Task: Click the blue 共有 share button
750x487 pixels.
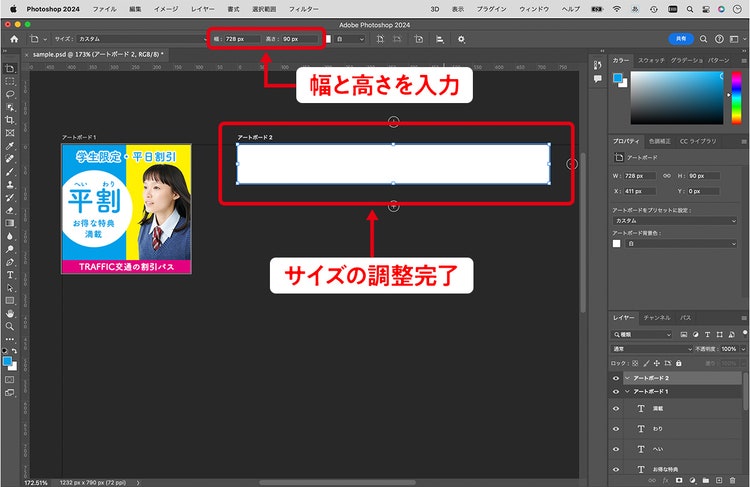Action: tap(681, 39)
